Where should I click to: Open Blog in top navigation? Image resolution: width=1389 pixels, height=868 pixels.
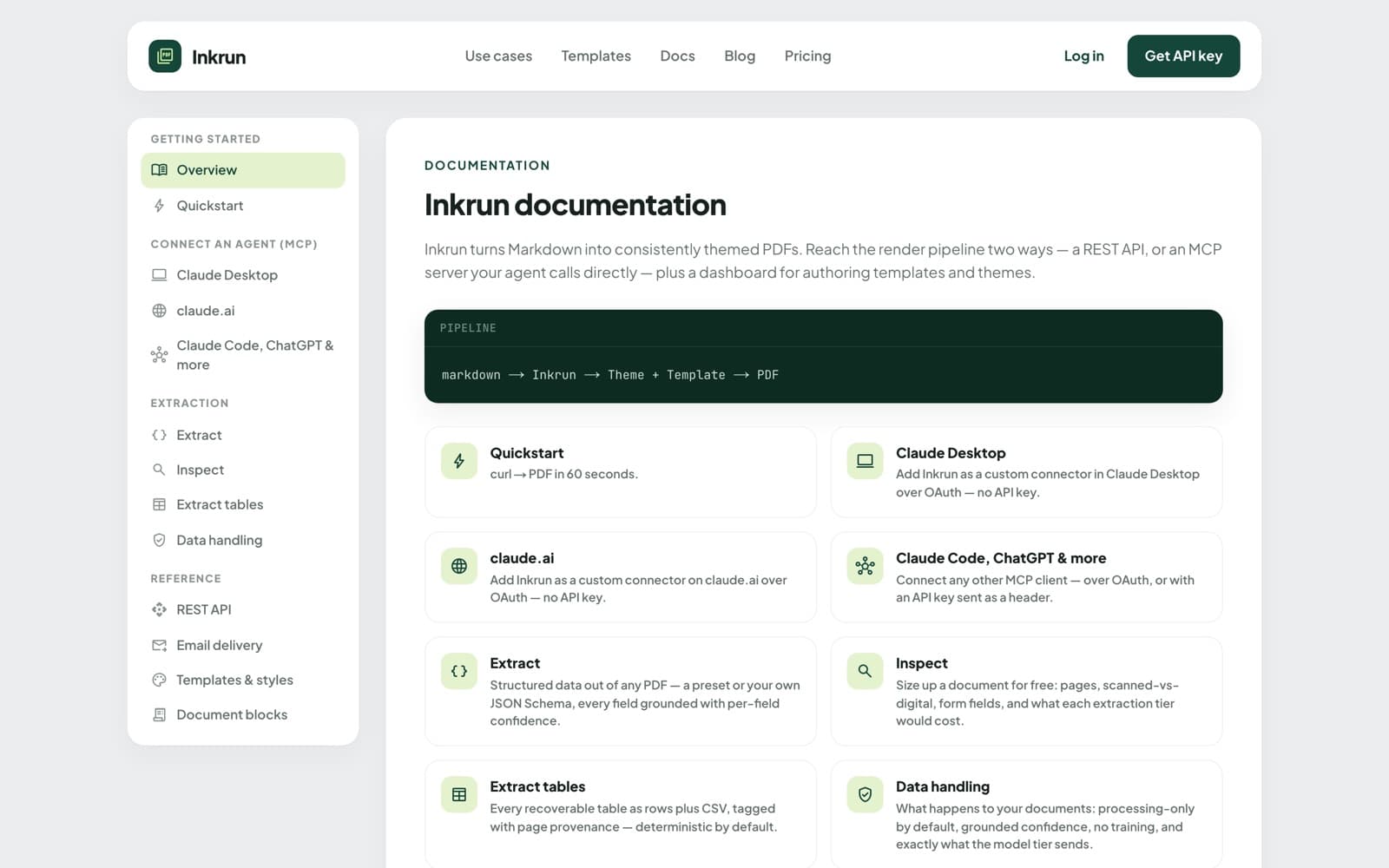click(740, 56)
